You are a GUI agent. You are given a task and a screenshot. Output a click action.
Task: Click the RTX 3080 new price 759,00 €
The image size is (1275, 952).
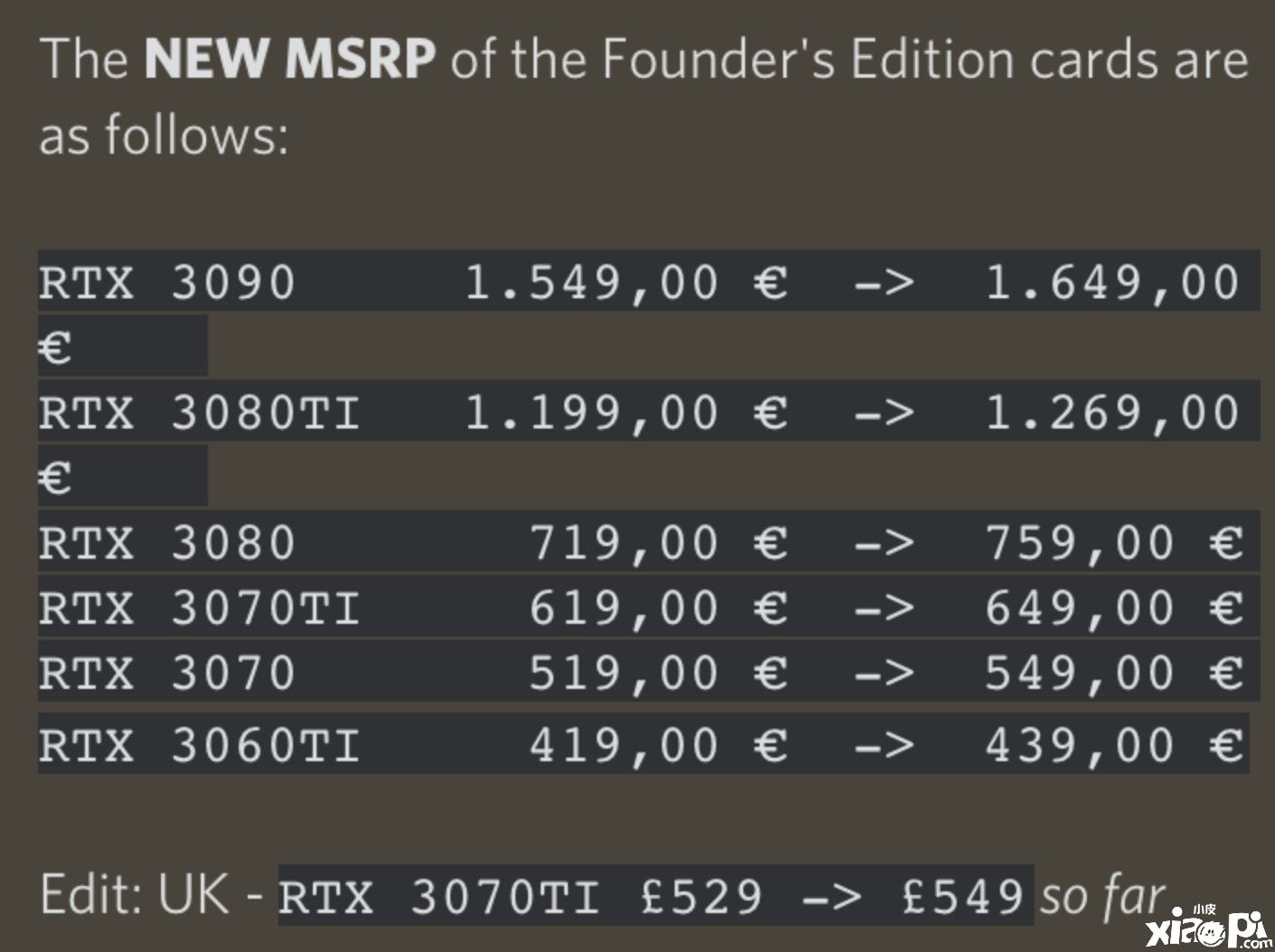point(1114,542)
